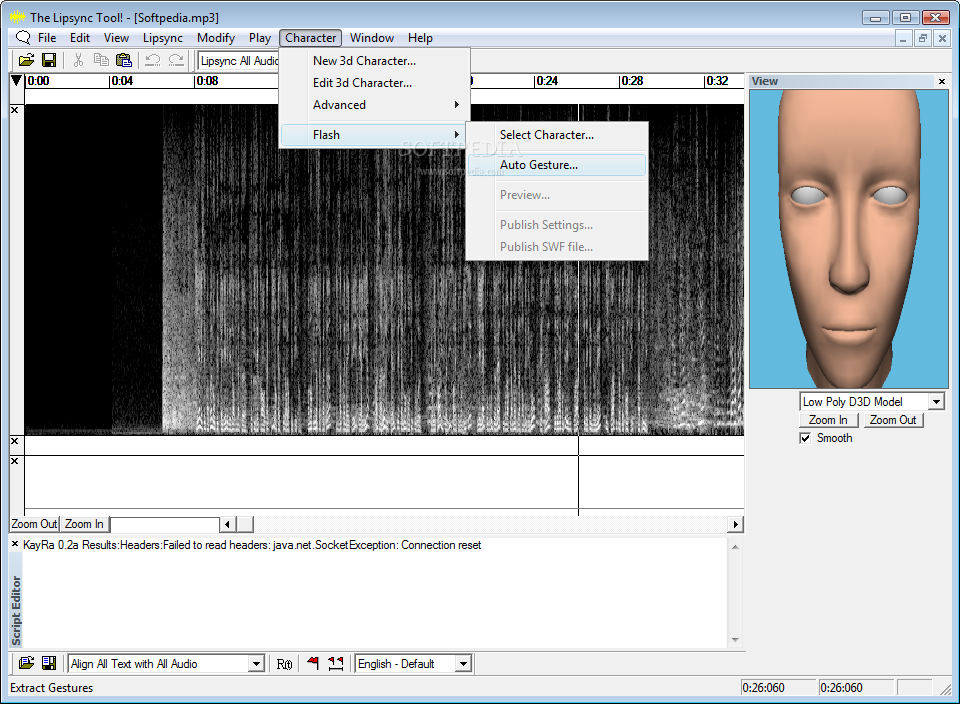Choose New 3d Character... menu entry

(x=375, y=61)
